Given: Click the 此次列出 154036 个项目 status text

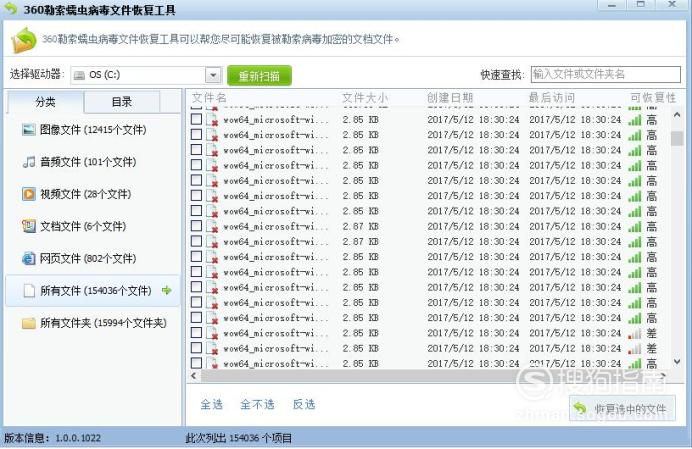Looking at the screenshot, I should (x=239, y=438).
